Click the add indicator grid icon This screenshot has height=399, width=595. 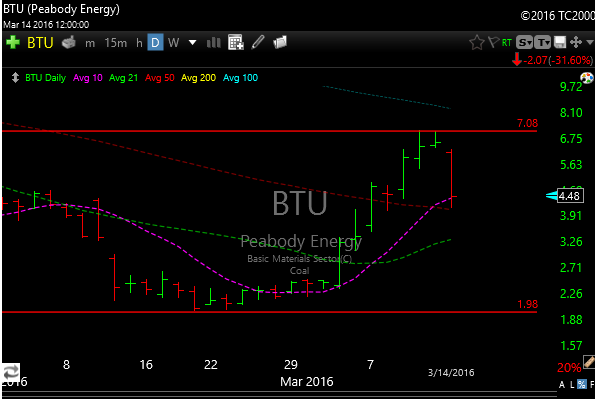point(236,42)
